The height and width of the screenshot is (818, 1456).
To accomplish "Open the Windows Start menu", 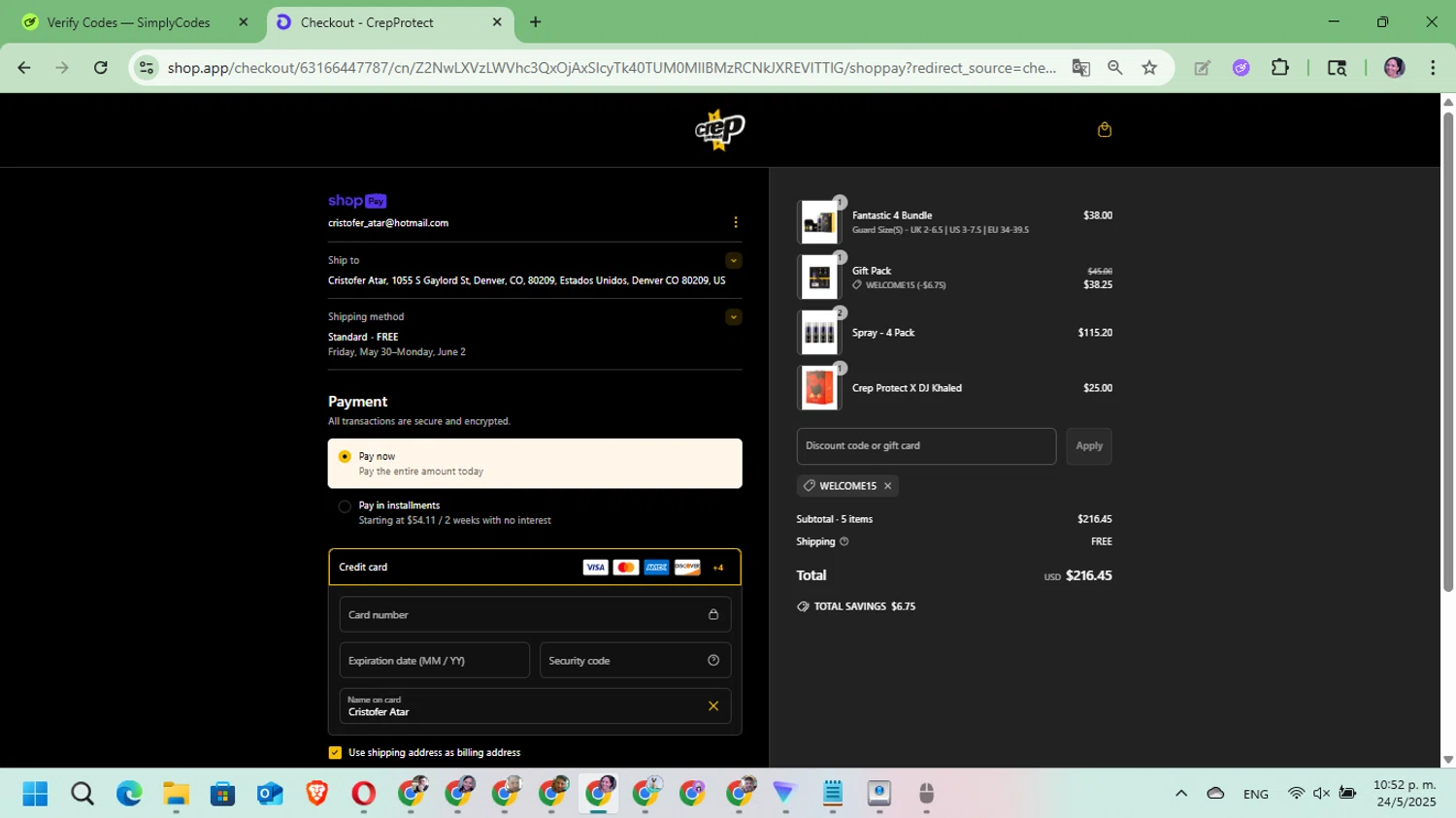I will click(35, 794).
